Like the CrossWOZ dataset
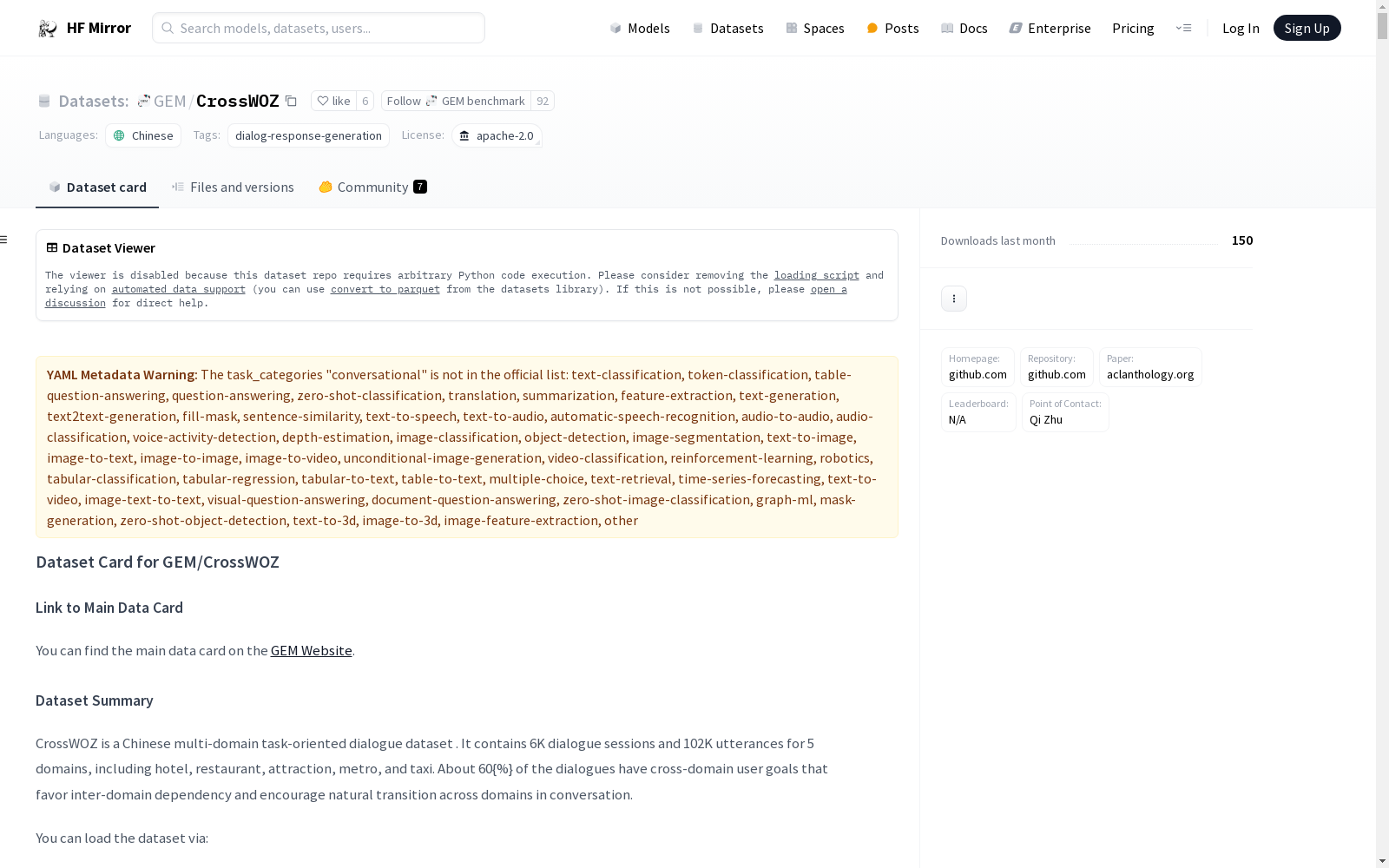The image size is (1389, 868). (x=333, y=102)
